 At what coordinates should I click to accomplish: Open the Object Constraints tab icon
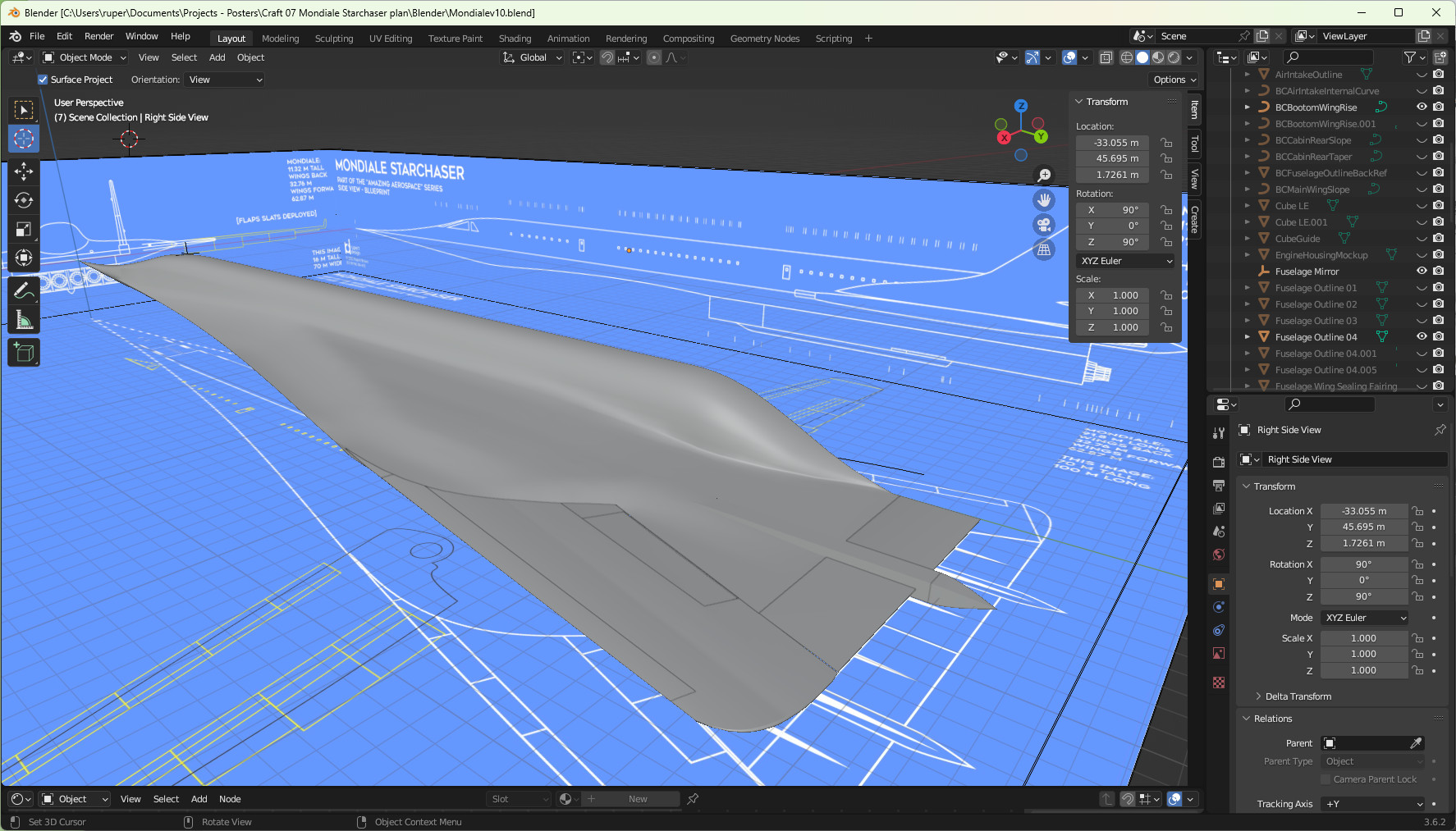[x=1219, y=630]
